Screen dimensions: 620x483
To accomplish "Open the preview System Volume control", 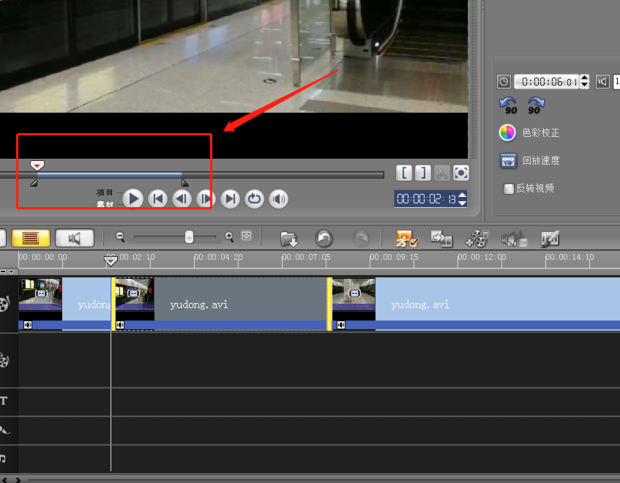I will 278,199.
